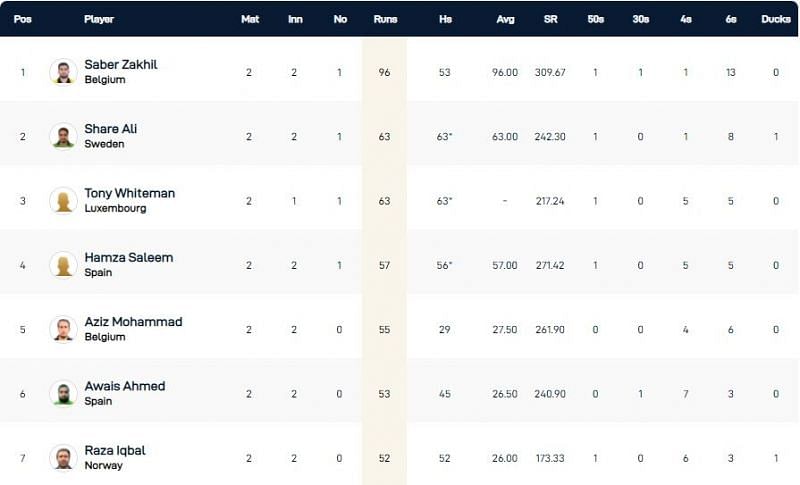800x485 pixels.
Task: Sort by the 6s column header
Action: point(731,19)
